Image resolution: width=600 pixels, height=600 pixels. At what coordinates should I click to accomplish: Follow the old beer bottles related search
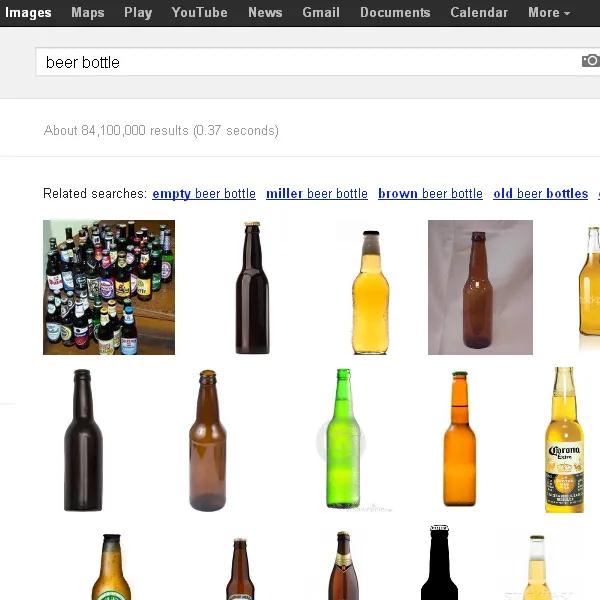(541, 194)
